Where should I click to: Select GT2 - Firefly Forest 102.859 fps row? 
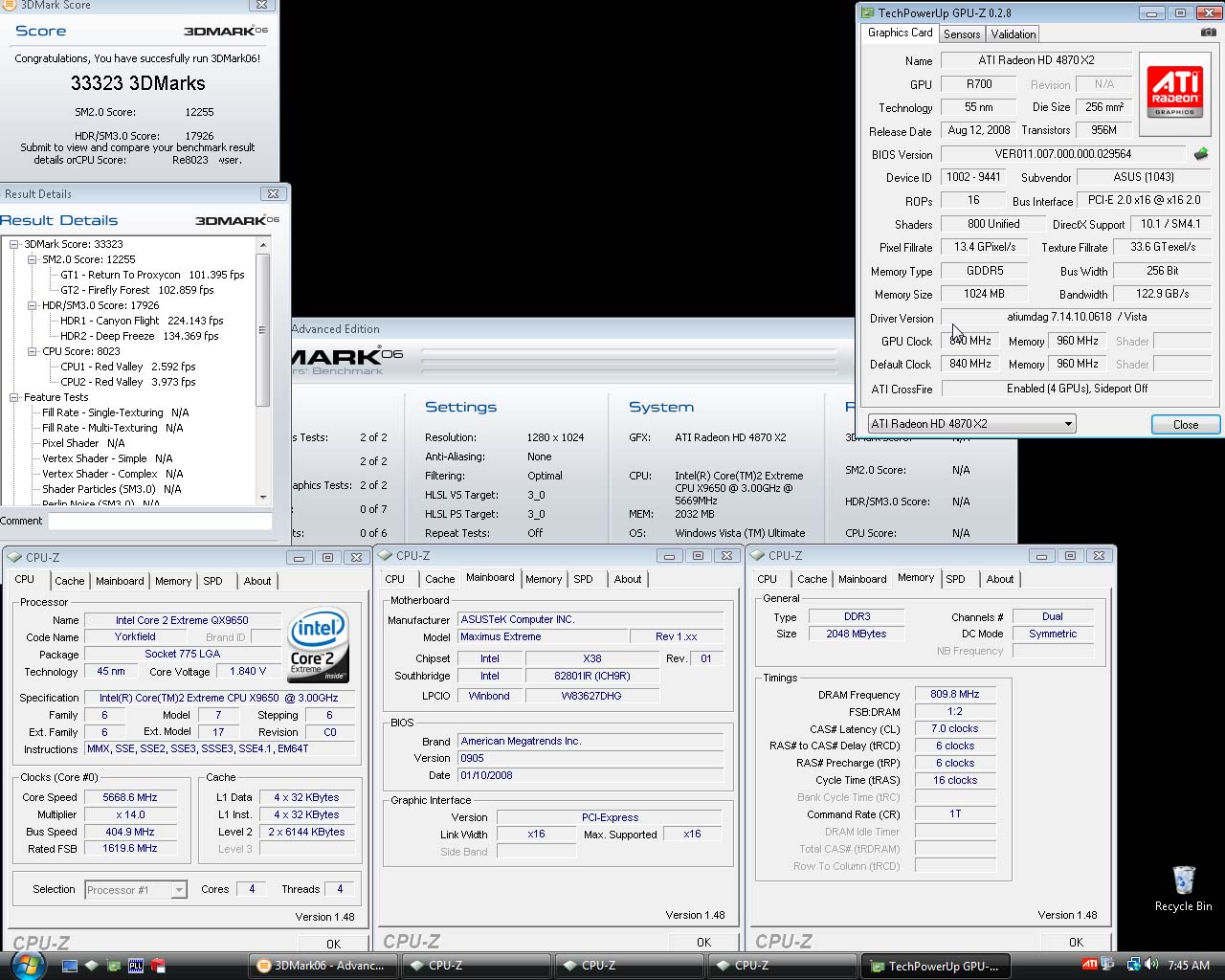point(137,290)
